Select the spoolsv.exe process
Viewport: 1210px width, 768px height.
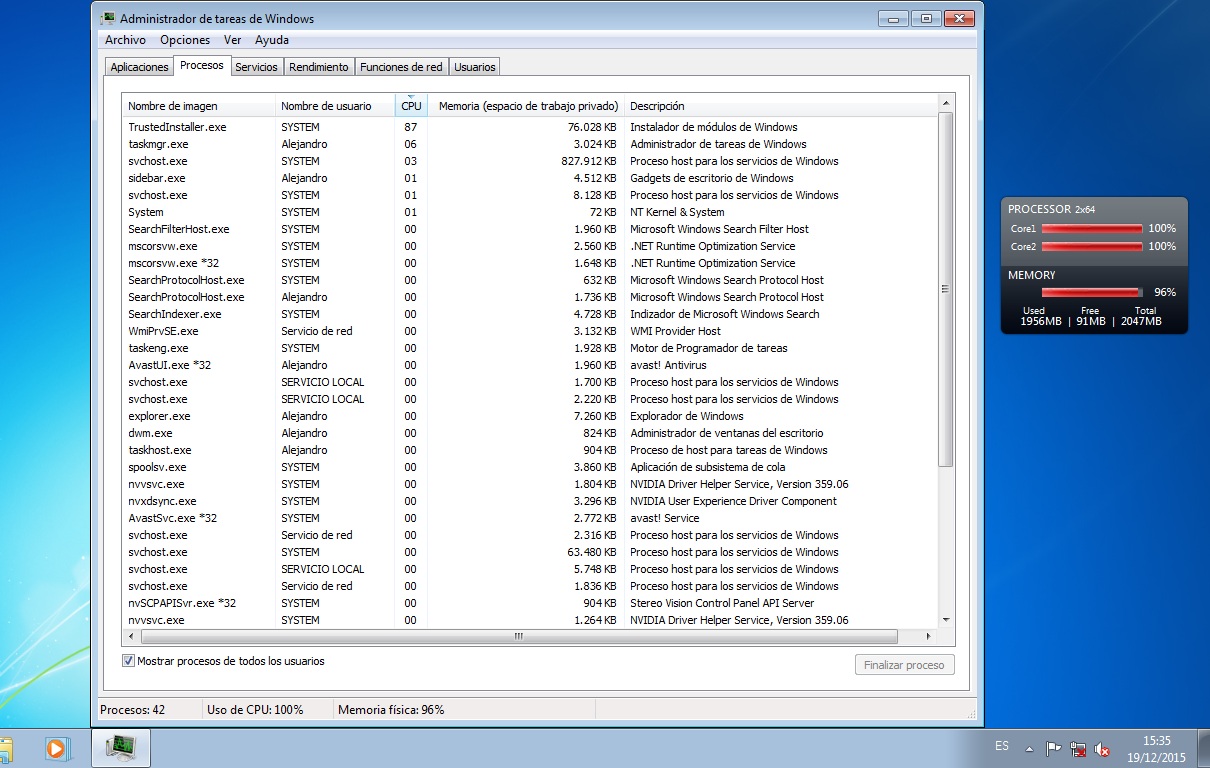coord(530,467)
